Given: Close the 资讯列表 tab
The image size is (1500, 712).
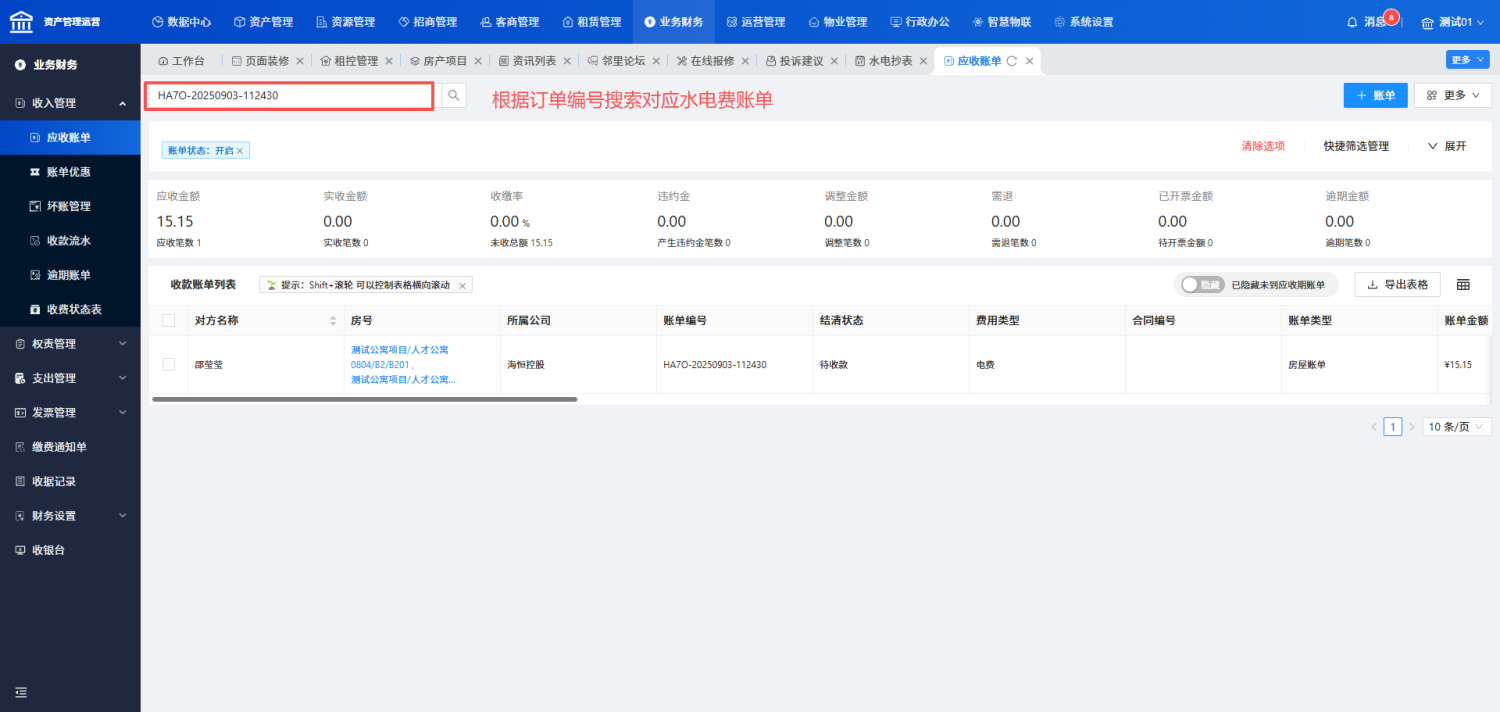Looking at the screenshot, I should [567, 61].
